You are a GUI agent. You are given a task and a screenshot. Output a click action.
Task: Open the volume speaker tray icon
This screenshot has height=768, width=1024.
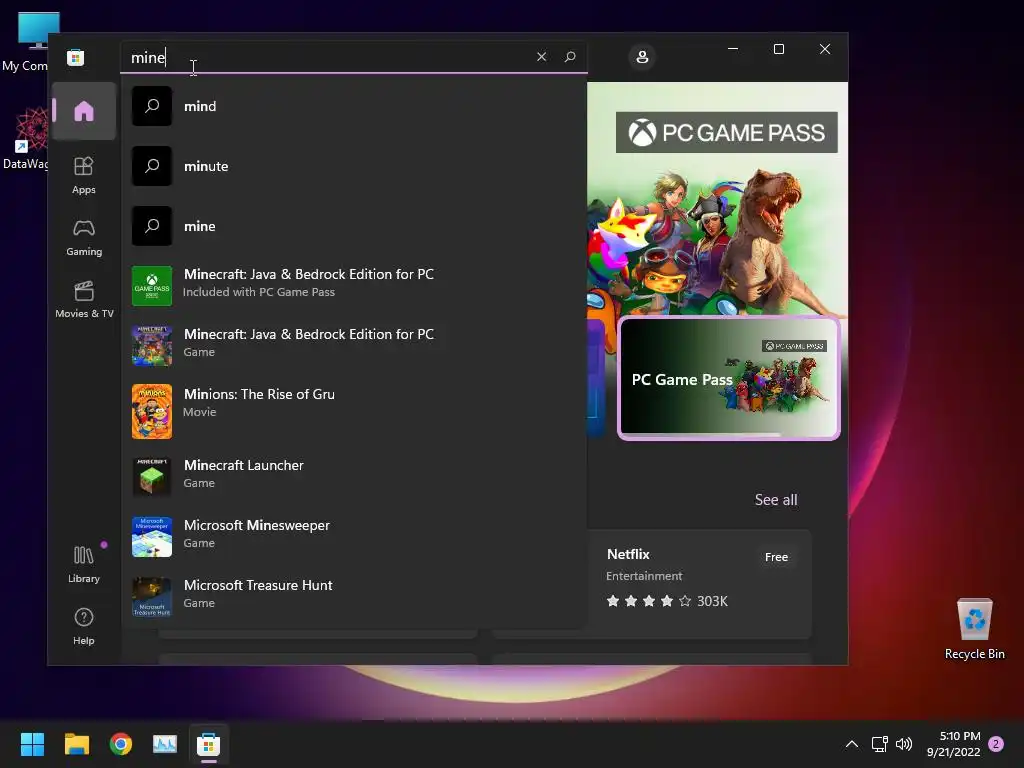904,744
